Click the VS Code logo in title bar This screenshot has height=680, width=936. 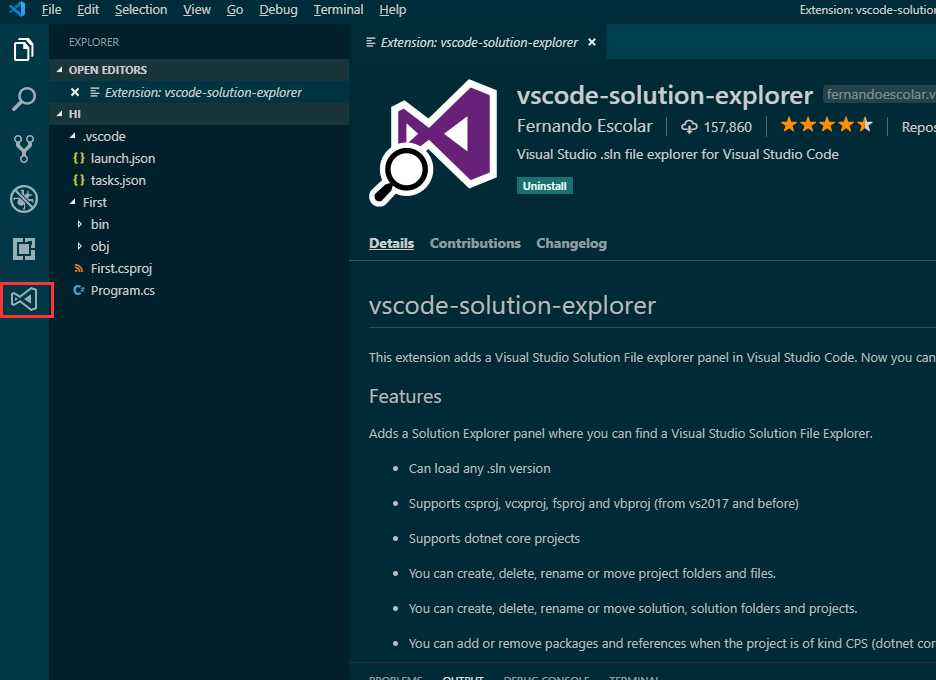(x=17, y=9)
